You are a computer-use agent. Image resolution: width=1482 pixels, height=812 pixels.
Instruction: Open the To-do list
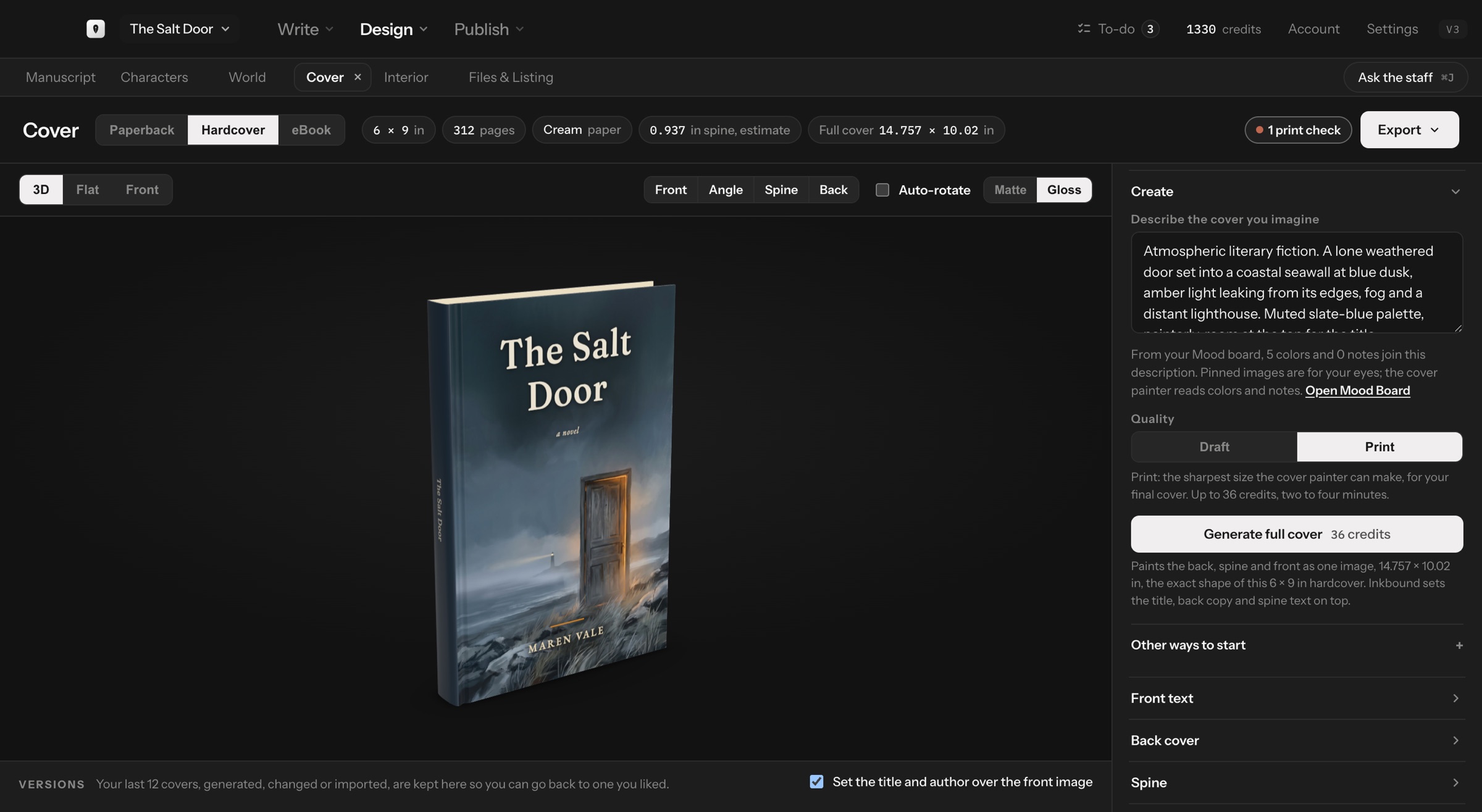click(1118, 29)
